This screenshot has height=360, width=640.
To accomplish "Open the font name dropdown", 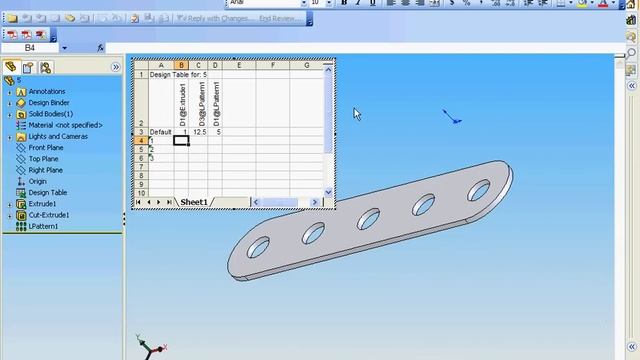I will (304, 3).
